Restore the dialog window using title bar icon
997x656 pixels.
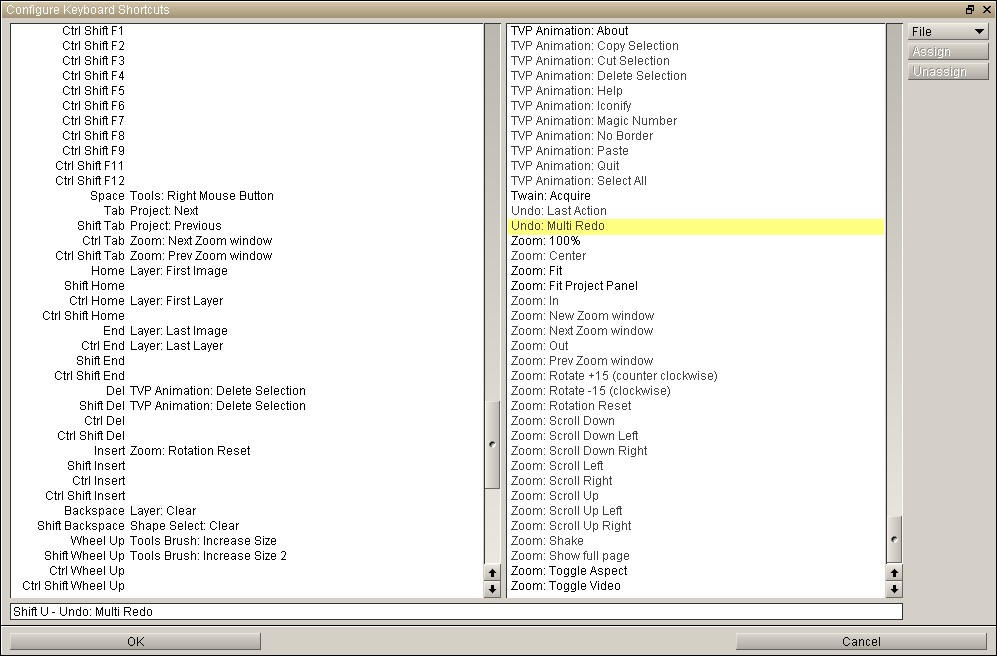(970, 10)
